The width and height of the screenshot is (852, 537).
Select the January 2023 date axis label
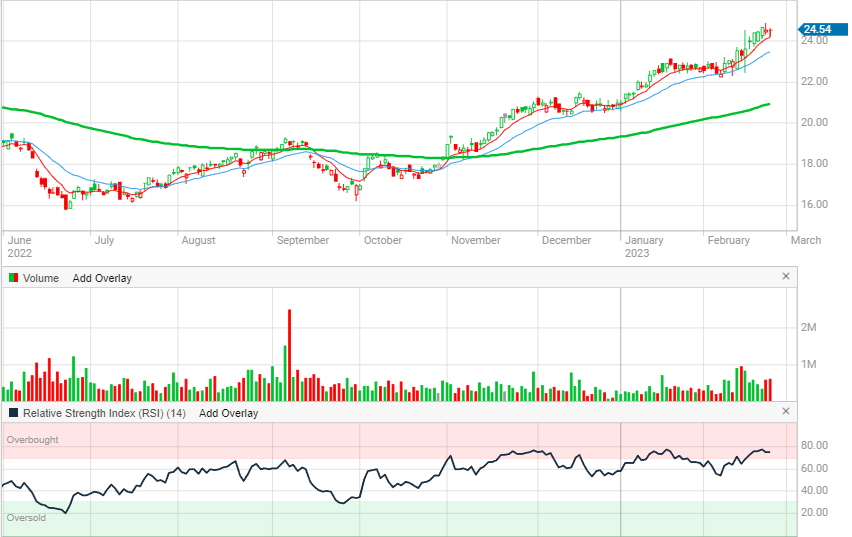[x=643, y=246]
